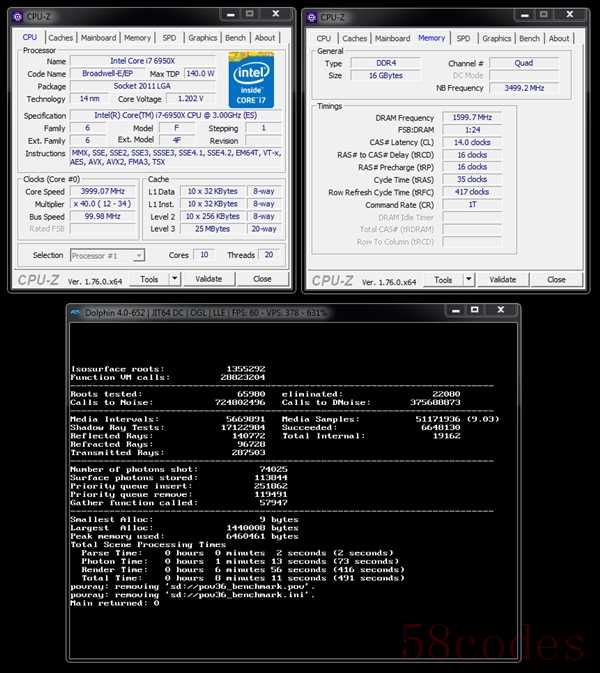Click Dolphin icon in emulator title bar
The image size is (600, 673).
pos(76,312)
